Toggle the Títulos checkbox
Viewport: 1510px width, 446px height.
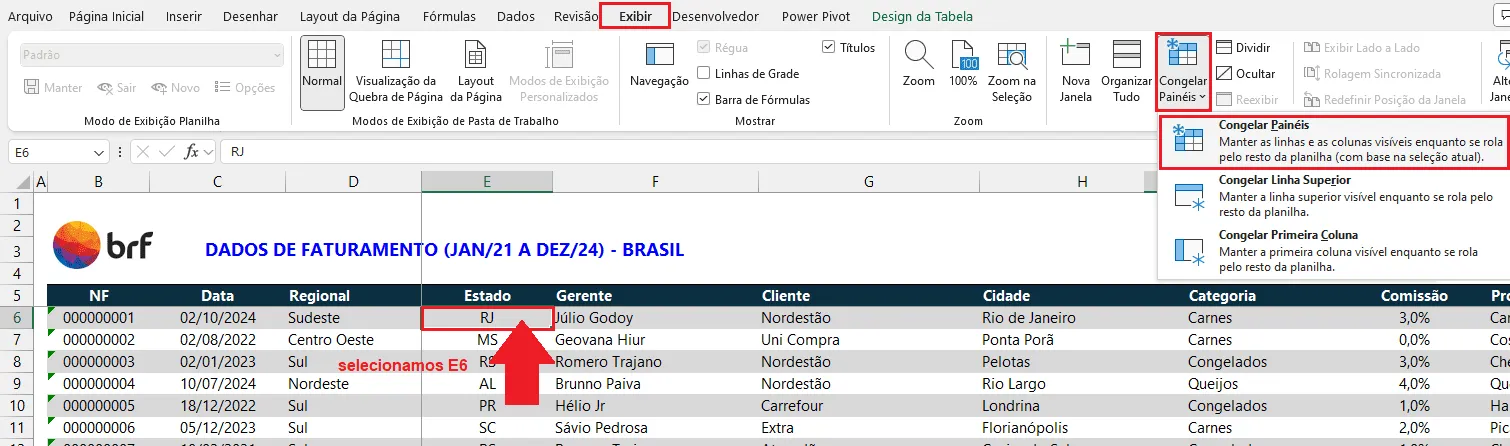click(829, 47)
